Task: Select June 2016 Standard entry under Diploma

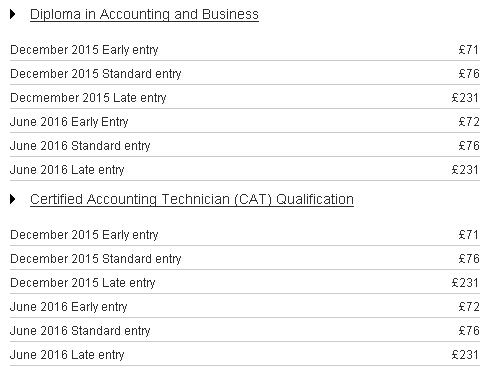Action: (245, 145)
